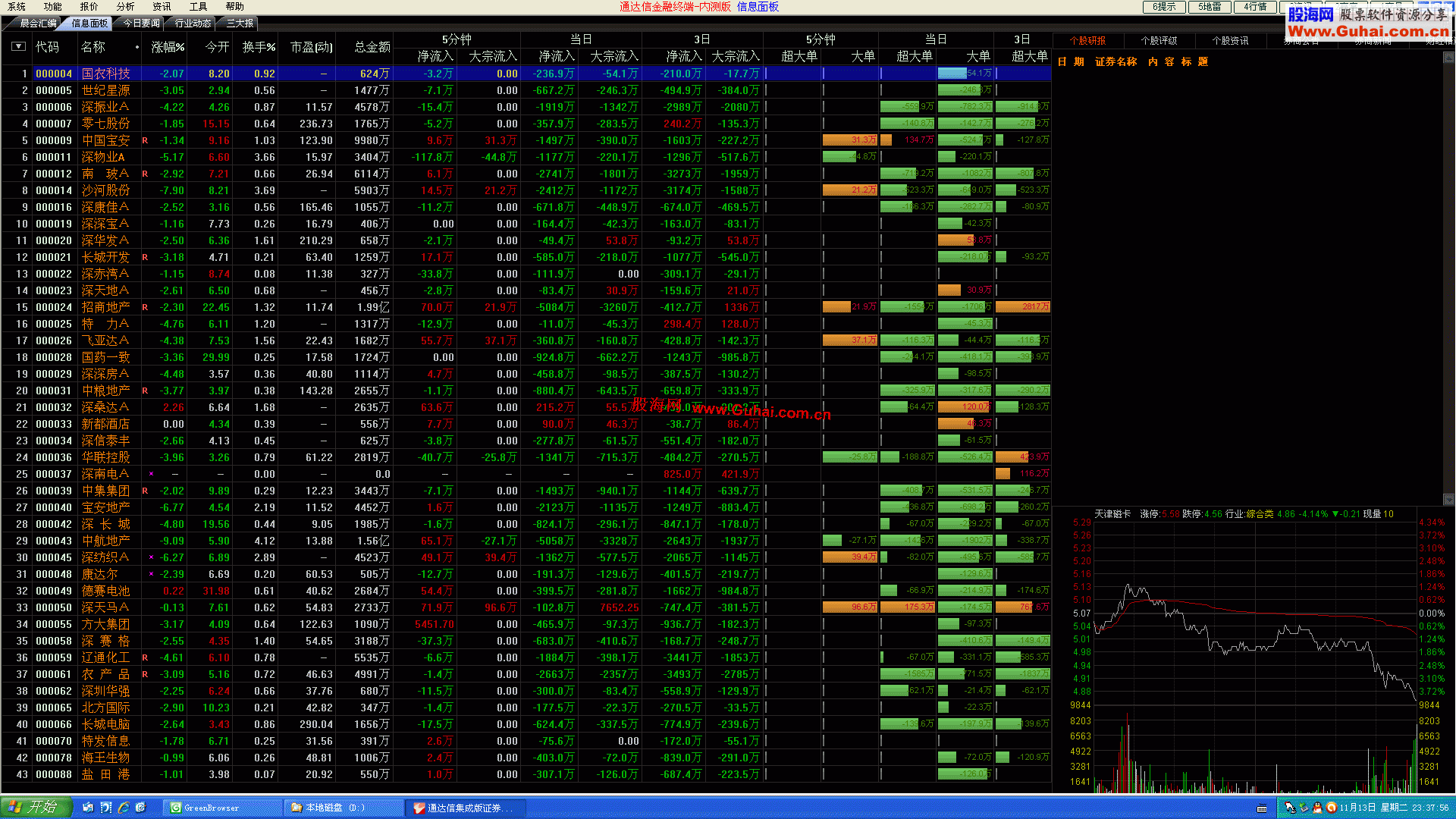
Task: Open the 分析 menu
Action: [x=126, y=6]
